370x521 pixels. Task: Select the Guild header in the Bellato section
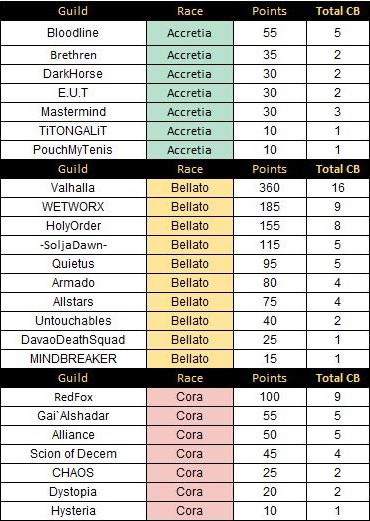click(73, 169)
